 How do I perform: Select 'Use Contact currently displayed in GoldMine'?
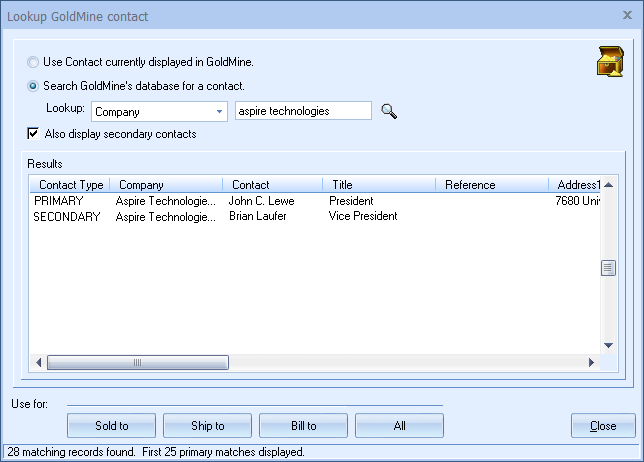pyautogui.click(x=34, y=62)
